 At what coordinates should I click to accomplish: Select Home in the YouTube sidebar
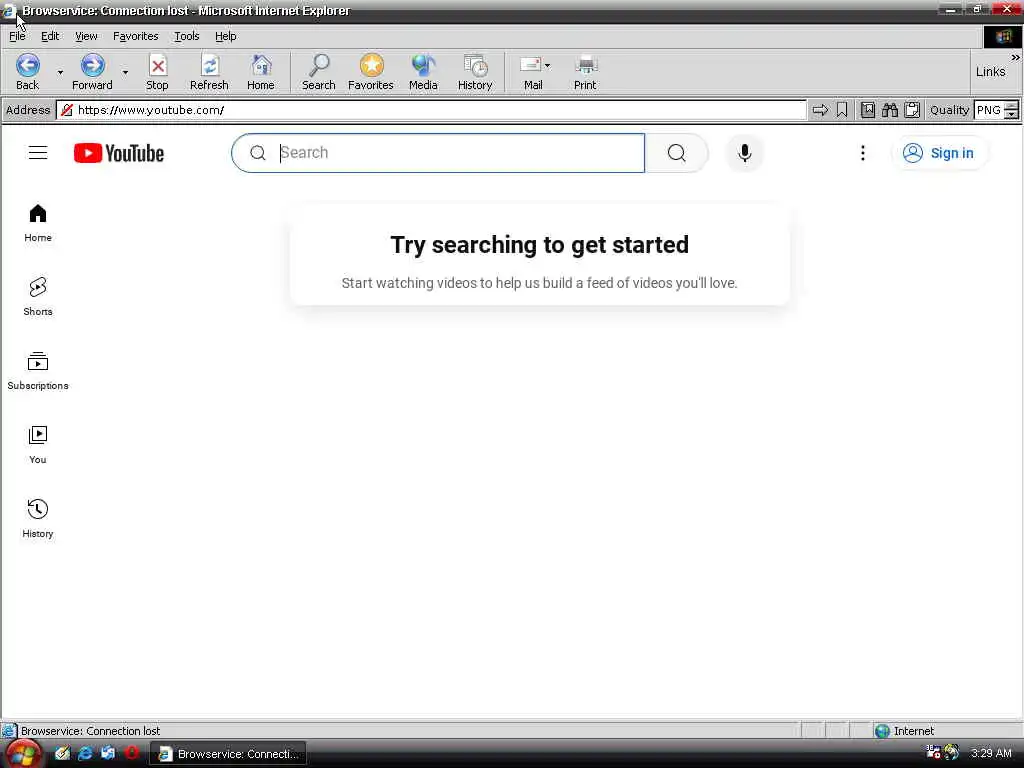pyautogui.click(x=38, y=223)
